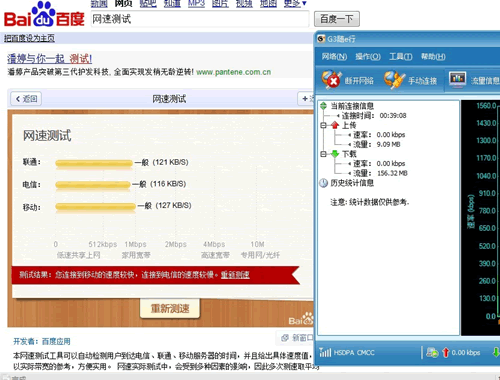
Task: Open the traffic info (流量信息) monitor icon
Action: click(457, 79)
